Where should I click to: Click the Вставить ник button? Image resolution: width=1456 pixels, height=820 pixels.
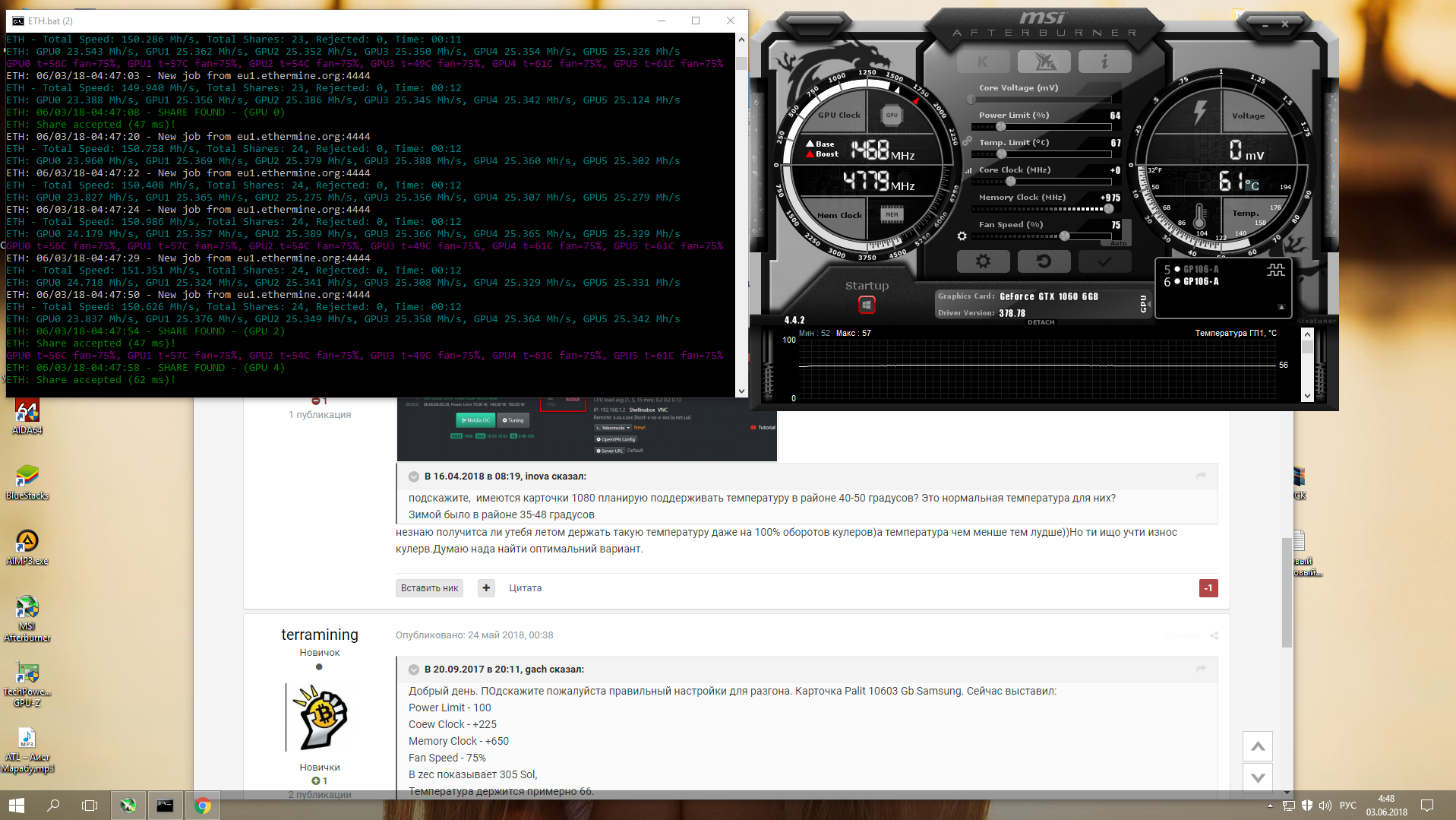(x=430, y=588)
